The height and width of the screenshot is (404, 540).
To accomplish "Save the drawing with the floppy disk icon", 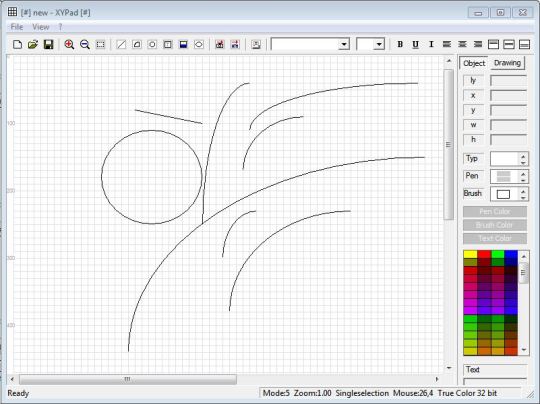I will point(48,44).
